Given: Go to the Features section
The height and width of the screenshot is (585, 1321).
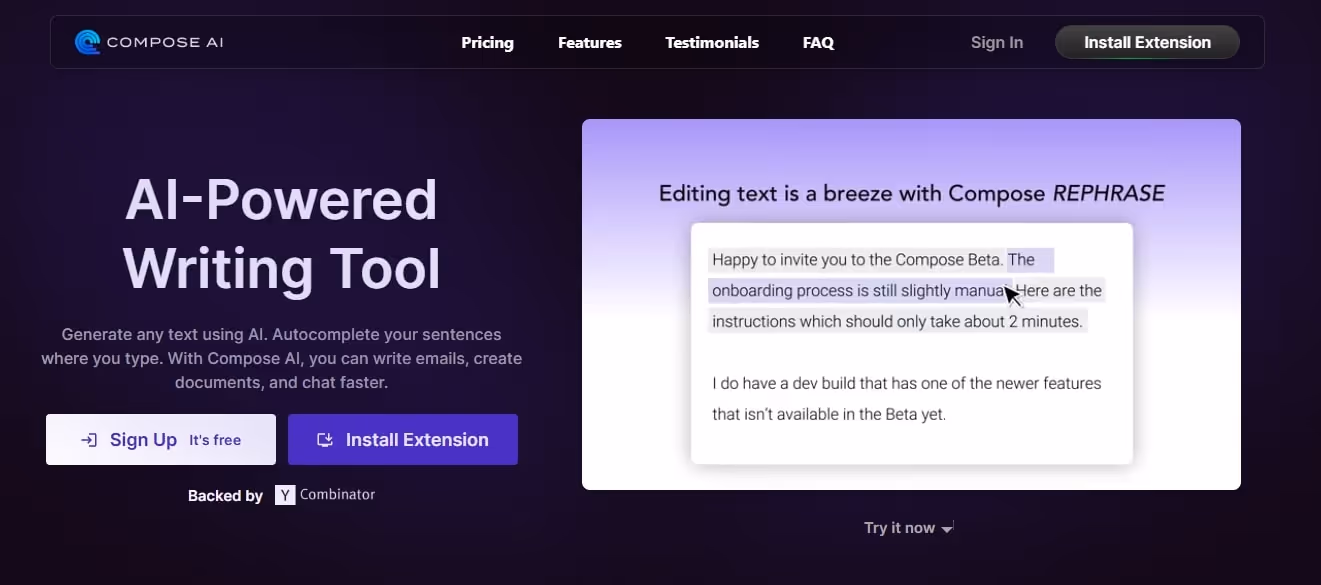Looking at the screenshot, I should (x=590, y=43).
